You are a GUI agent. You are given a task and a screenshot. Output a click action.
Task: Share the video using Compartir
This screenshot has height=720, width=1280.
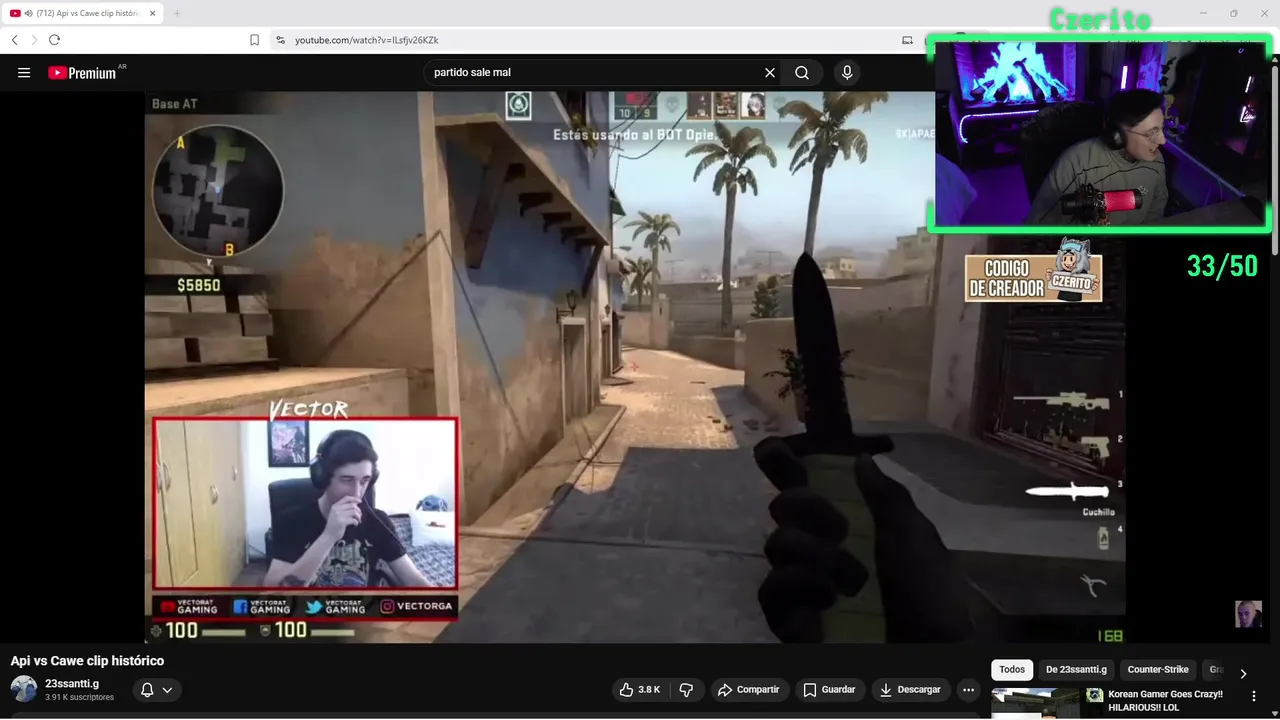point(748,690)
